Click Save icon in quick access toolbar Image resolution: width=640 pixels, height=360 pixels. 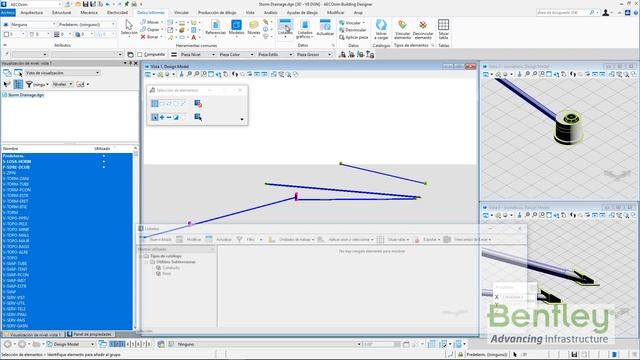click(x=85, y=4)
